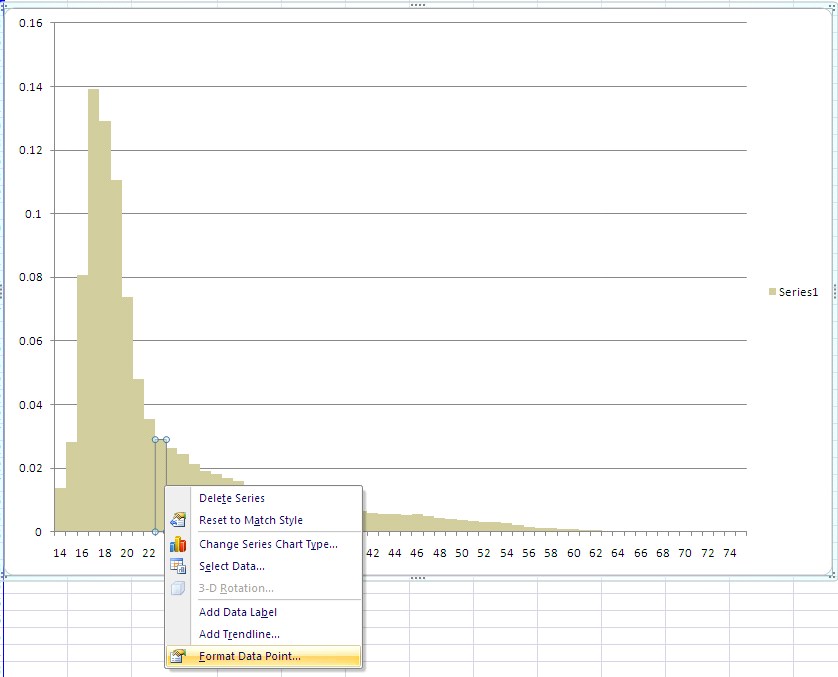Click the greyed 3-D Rotation icon

click(178, 588)
